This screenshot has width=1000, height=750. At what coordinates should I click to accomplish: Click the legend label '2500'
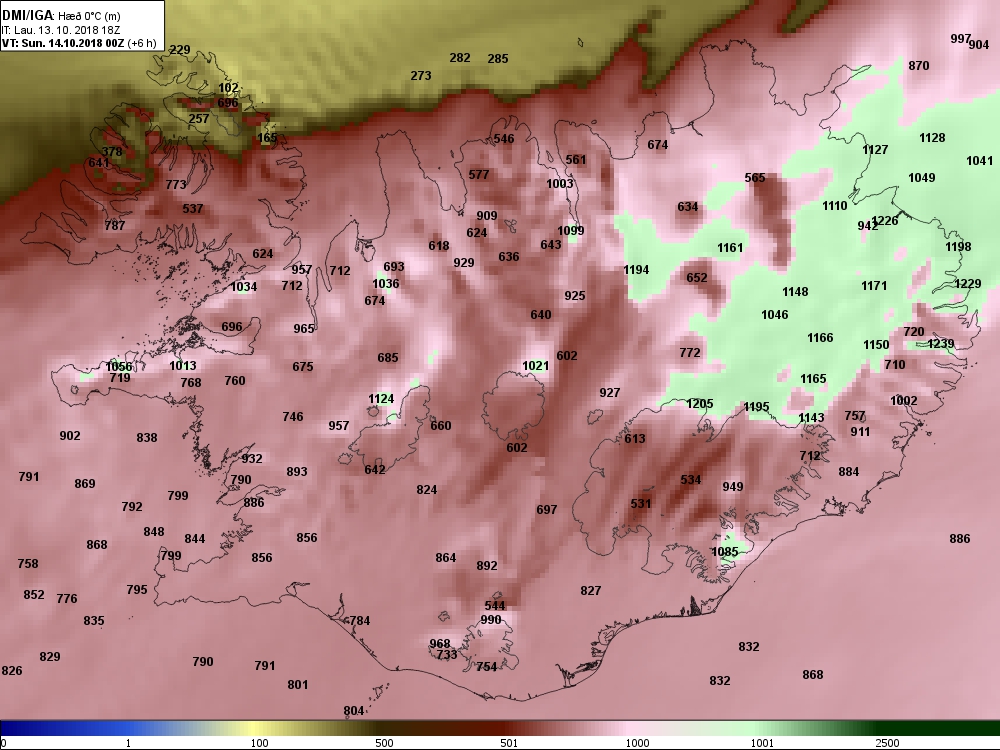coord(886,743)
